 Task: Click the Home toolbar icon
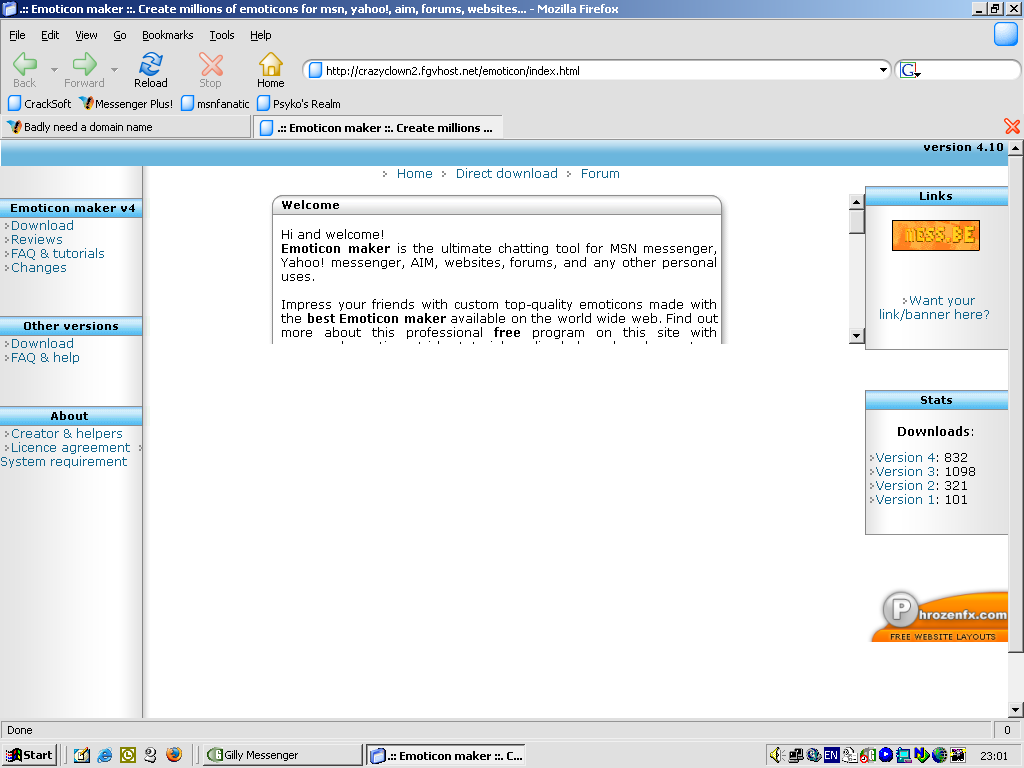270,65
